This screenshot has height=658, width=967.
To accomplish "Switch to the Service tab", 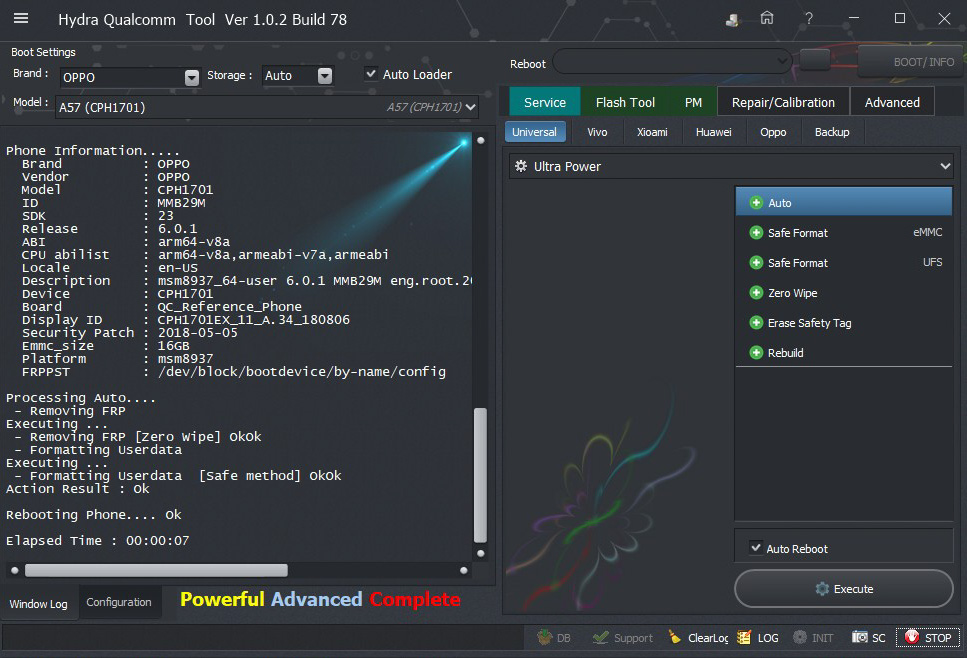I will click(545, 102).
